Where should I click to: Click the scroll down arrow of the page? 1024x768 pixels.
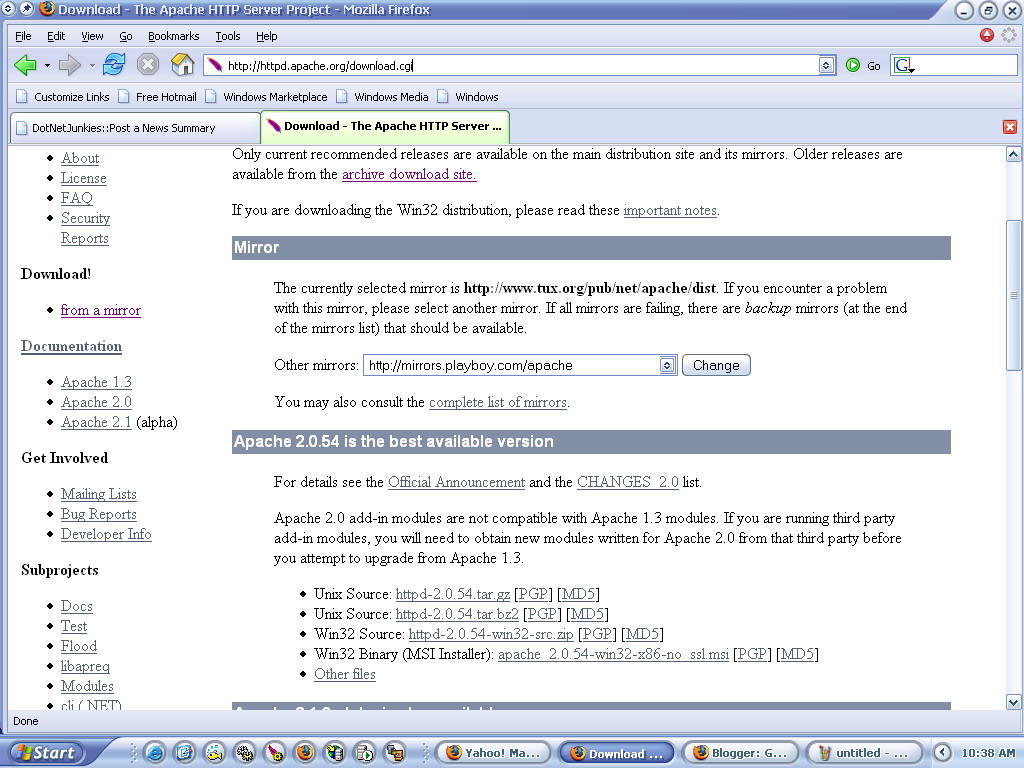point(1013,703)
